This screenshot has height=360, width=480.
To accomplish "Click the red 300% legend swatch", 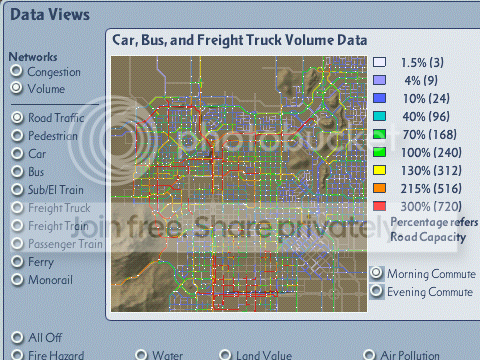I will pyautogui.click(x=380, y=206).
